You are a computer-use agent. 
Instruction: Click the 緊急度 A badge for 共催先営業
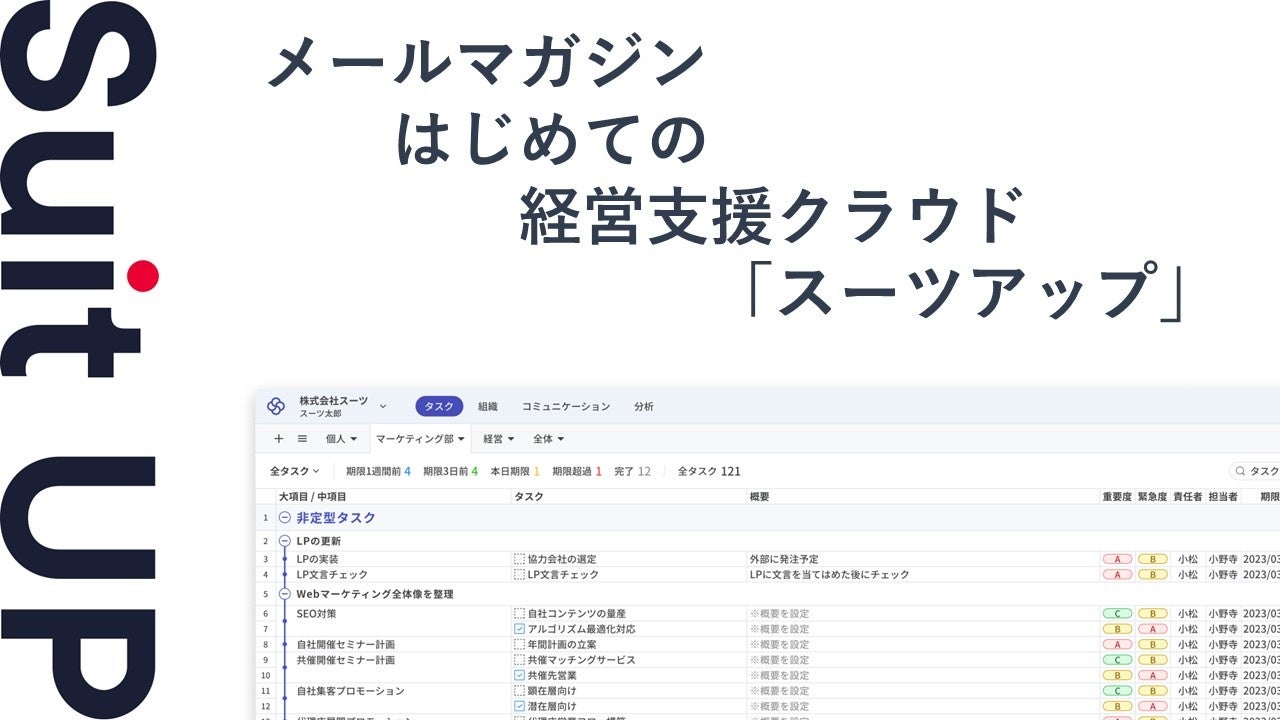[x=1152, y=675]
